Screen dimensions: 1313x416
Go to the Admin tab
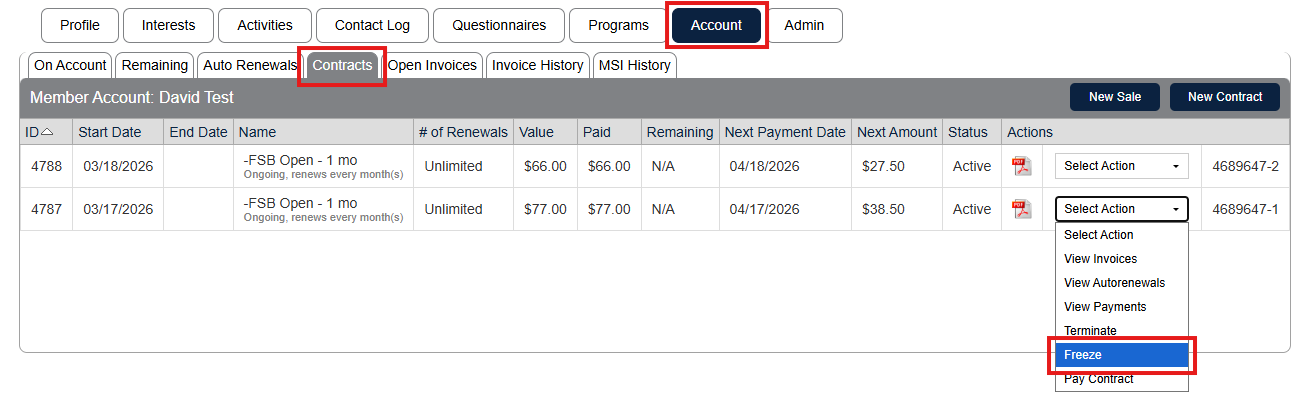(804, 26)
